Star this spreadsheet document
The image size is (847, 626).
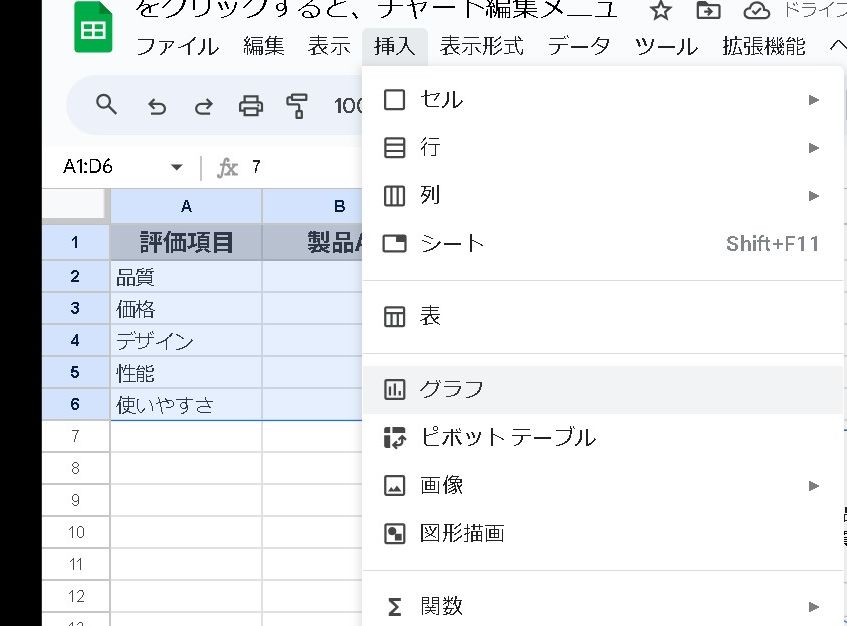pos(660,11)
